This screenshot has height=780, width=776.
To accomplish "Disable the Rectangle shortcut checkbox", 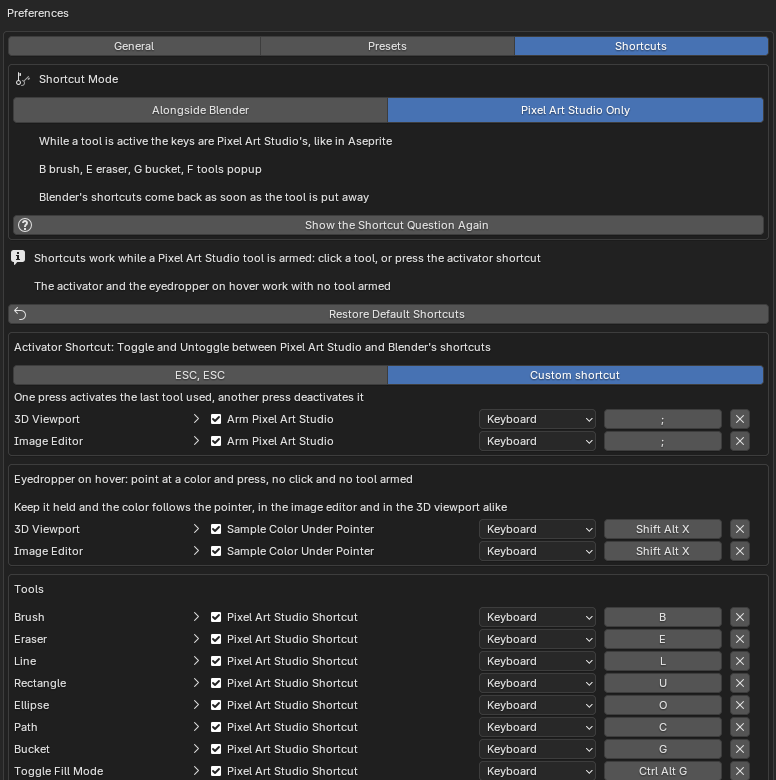I will [216, 683].
